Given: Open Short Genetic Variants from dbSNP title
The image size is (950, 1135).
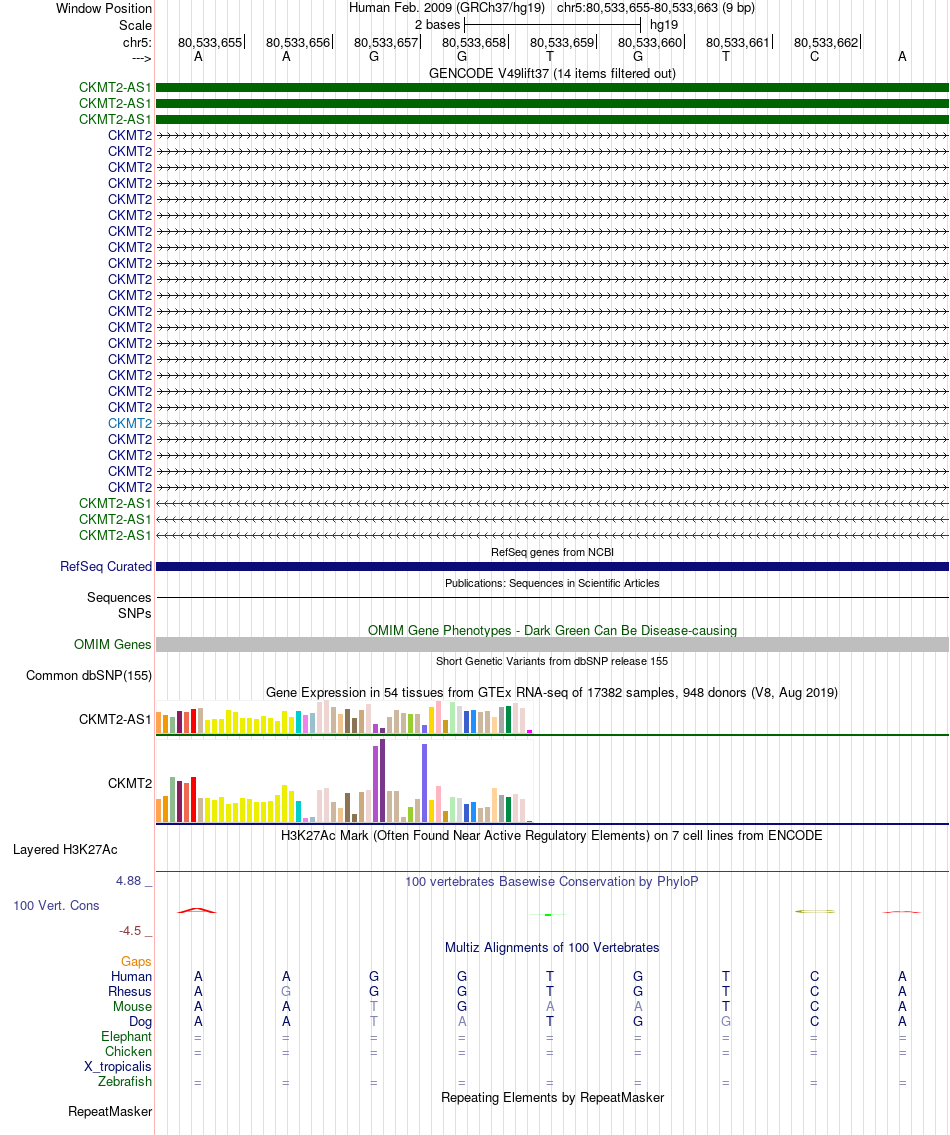Looking at the screenshot, I should click(x=552, y=661).
